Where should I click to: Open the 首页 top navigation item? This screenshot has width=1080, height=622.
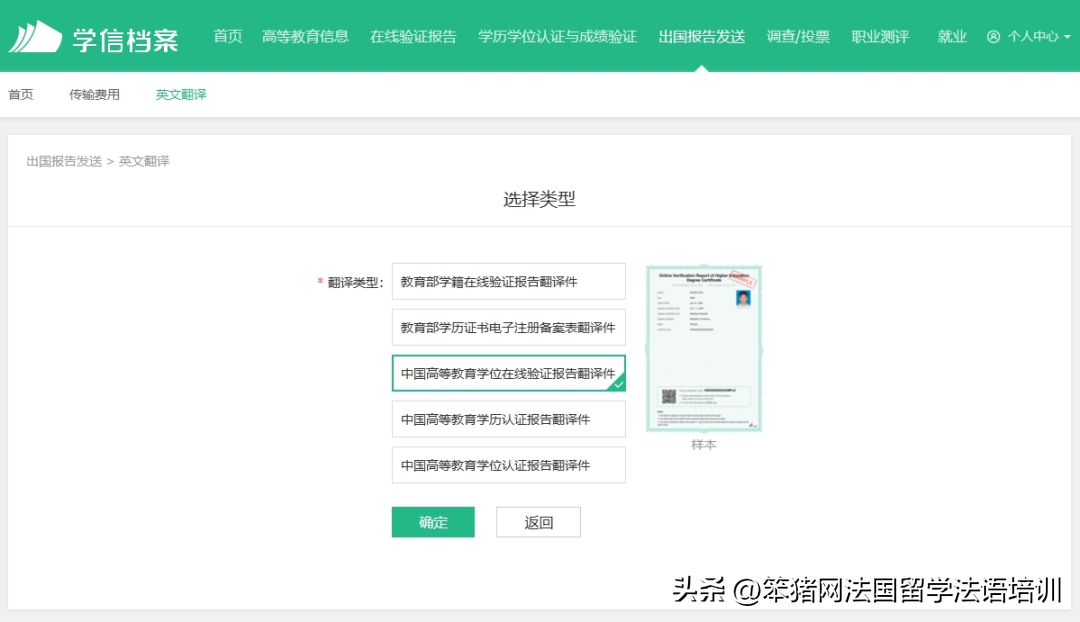point(228,37)
